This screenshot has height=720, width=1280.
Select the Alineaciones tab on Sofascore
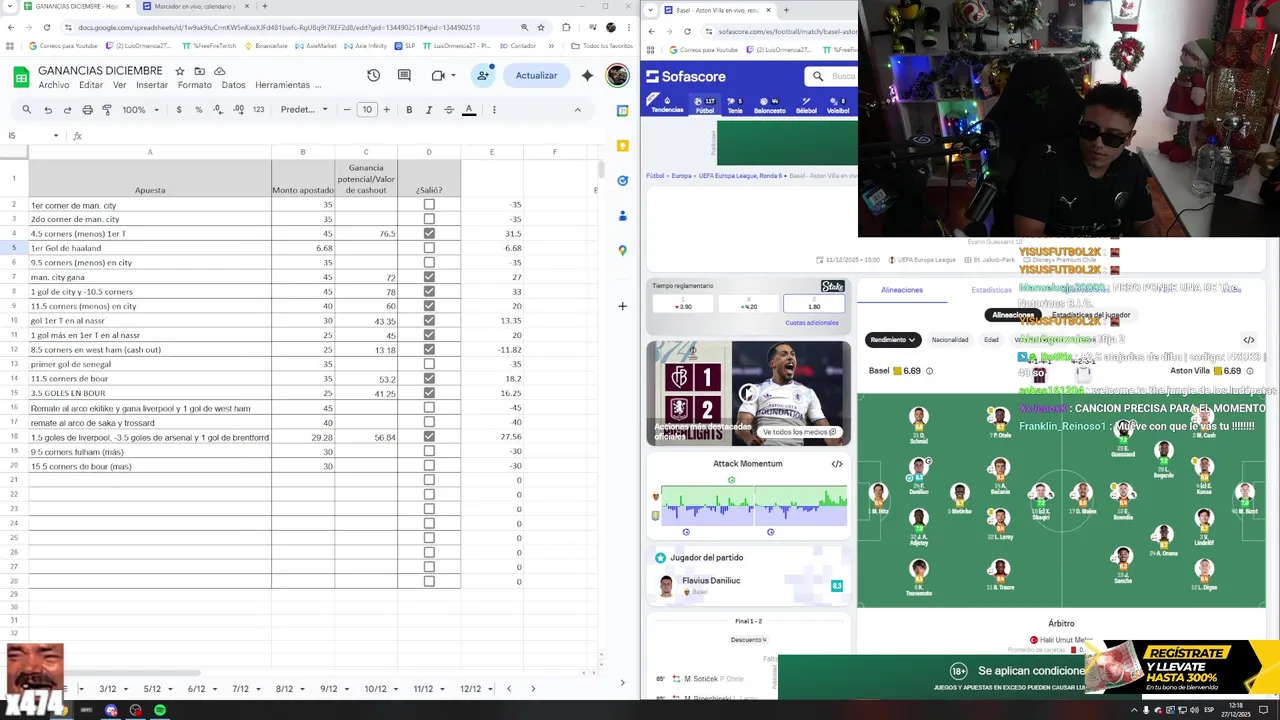902,290
